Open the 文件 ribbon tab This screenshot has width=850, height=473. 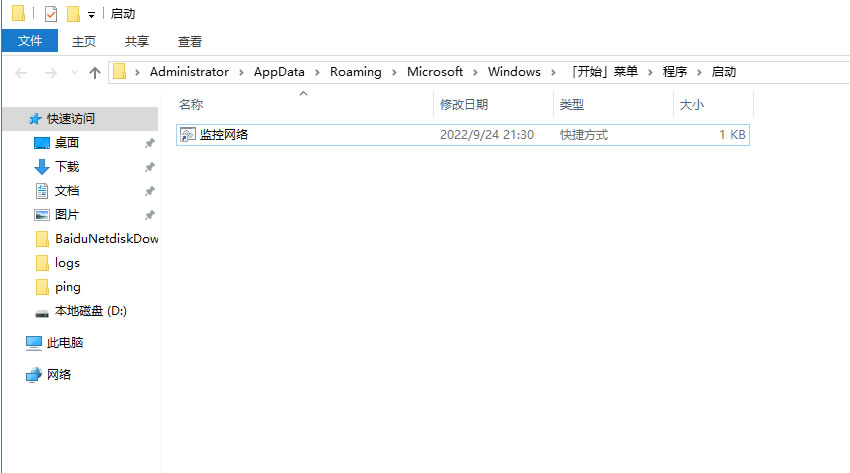[30, 41]
